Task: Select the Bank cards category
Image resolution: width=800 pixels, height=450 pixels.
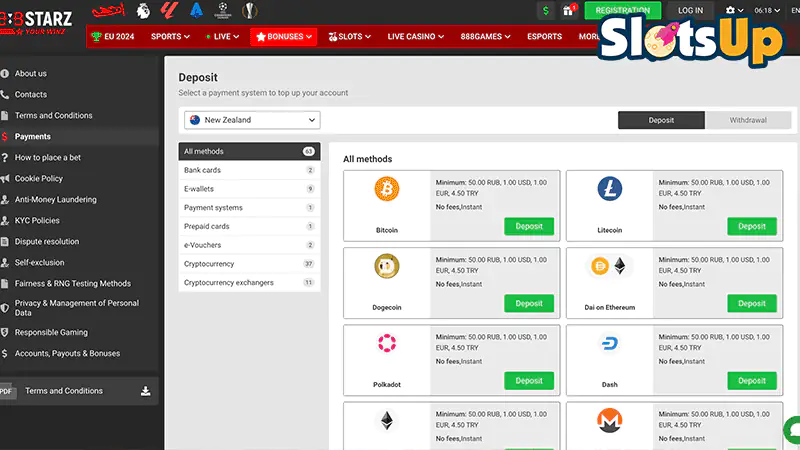Action: [x=249, y=170]
